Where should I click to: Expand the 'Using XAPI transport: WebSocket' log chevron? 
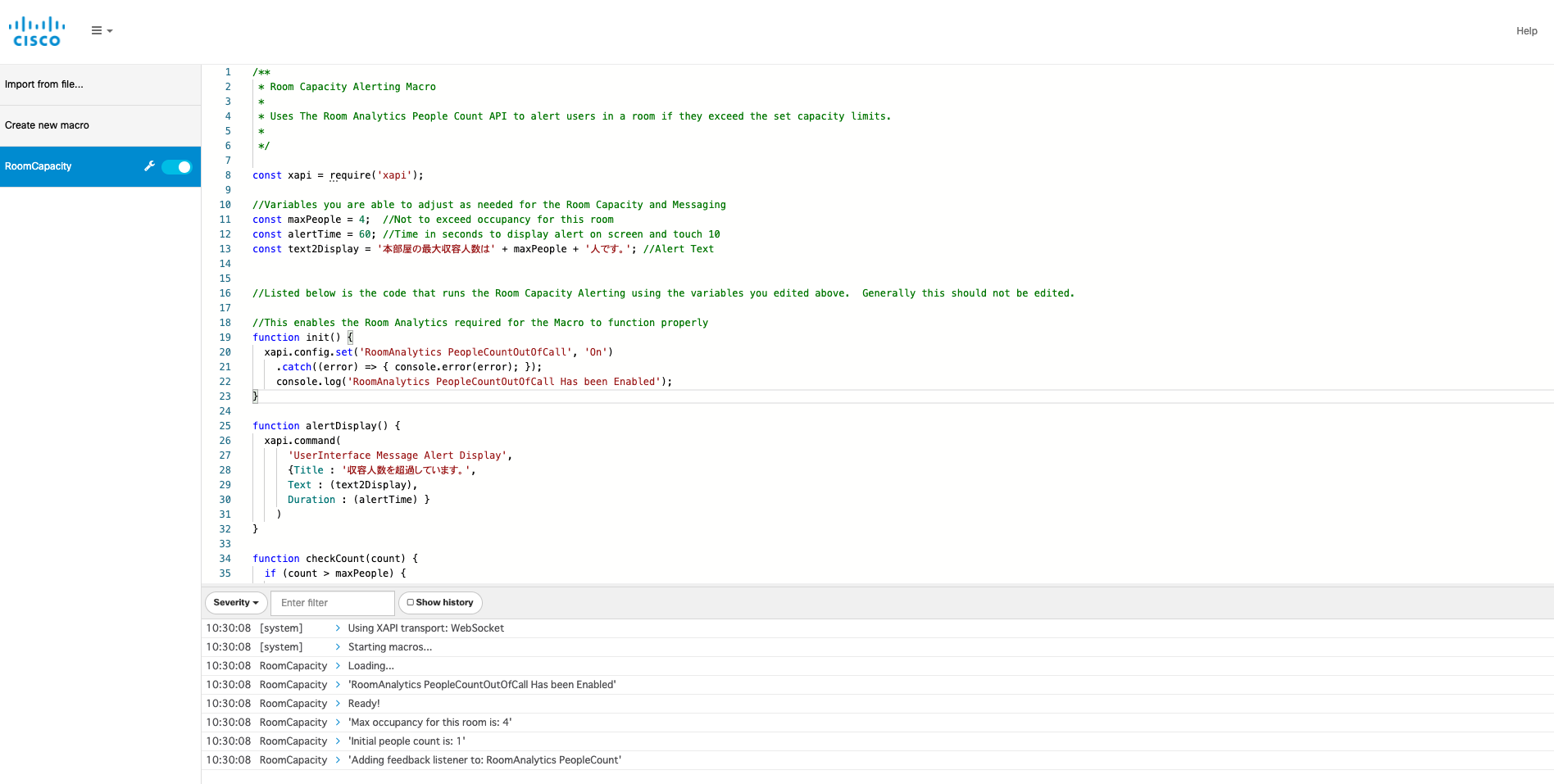338,628
